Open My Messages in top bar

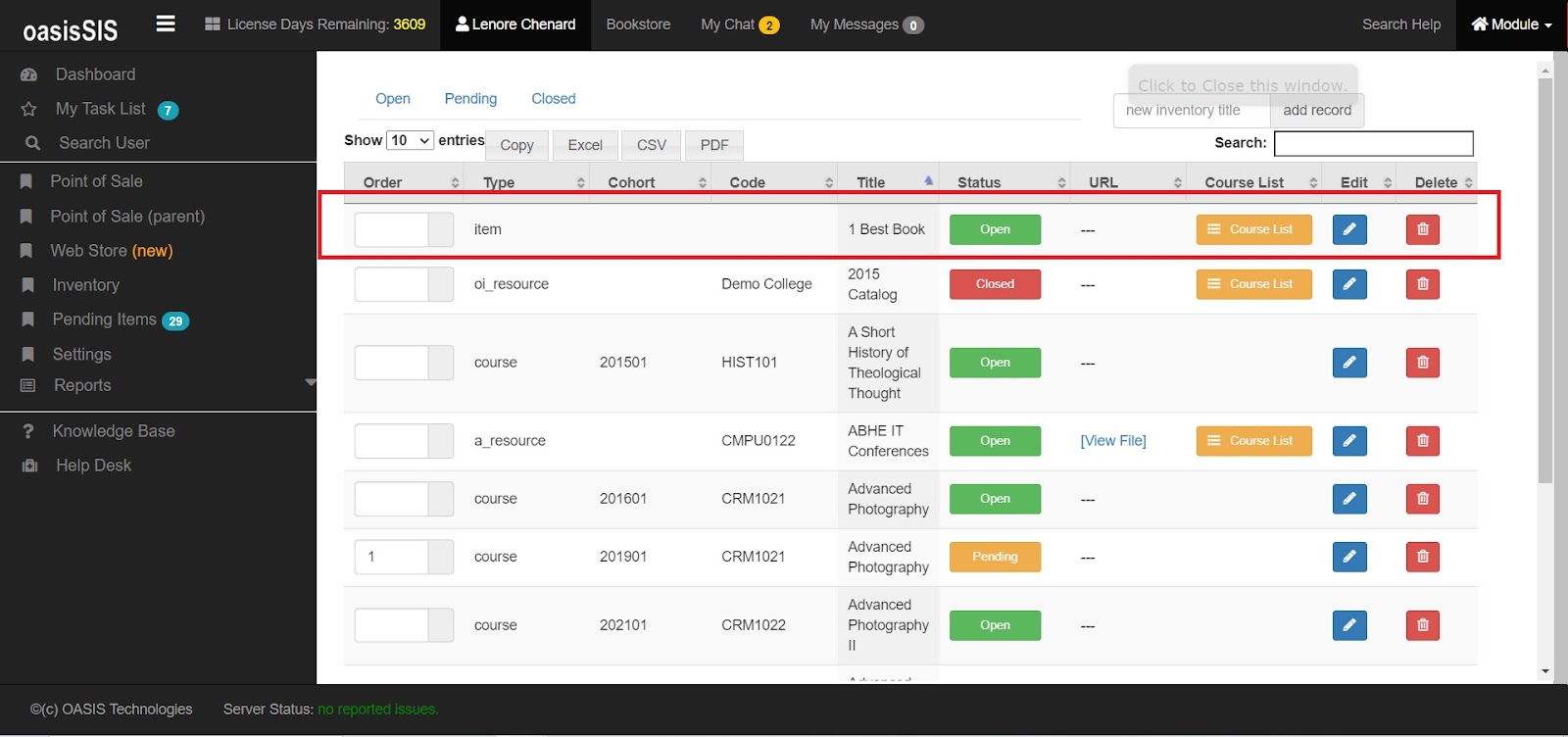click(x=866, y=25)
